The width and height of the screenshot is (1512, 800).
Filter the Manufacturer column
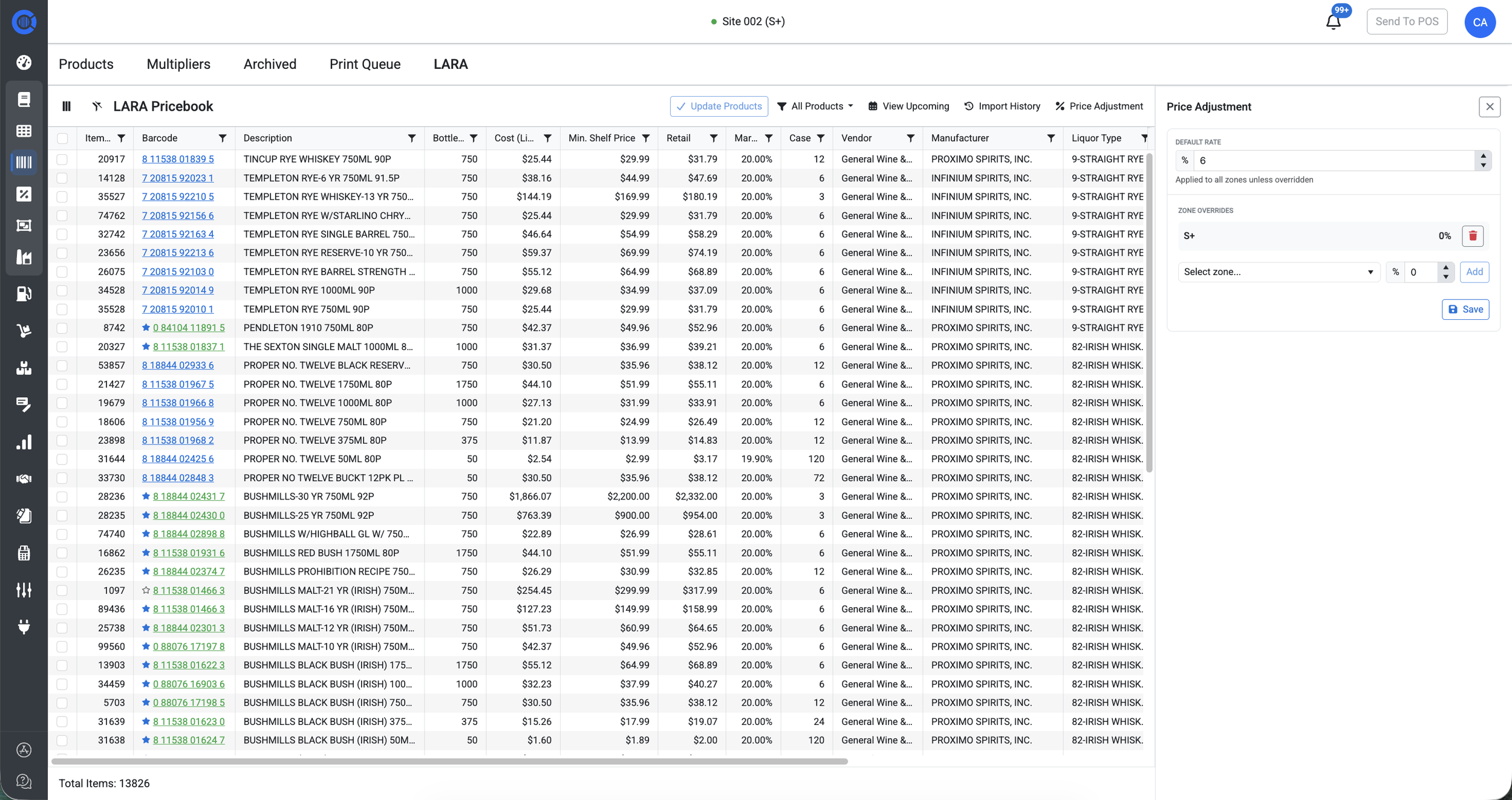[1051, 138]
